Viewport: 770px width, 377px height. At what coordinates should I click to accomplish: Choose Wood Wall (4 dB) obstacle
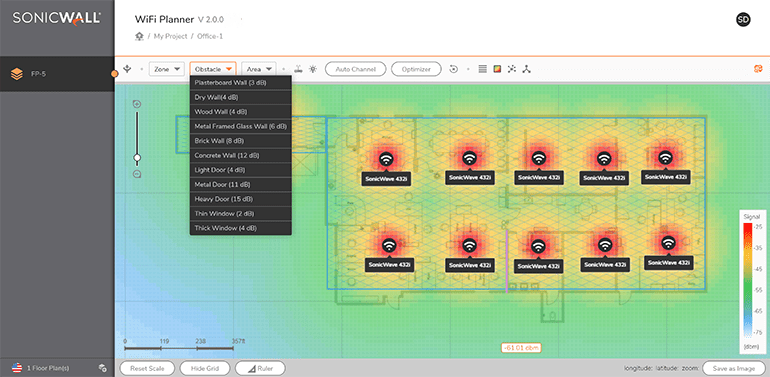tap(241, 111)
